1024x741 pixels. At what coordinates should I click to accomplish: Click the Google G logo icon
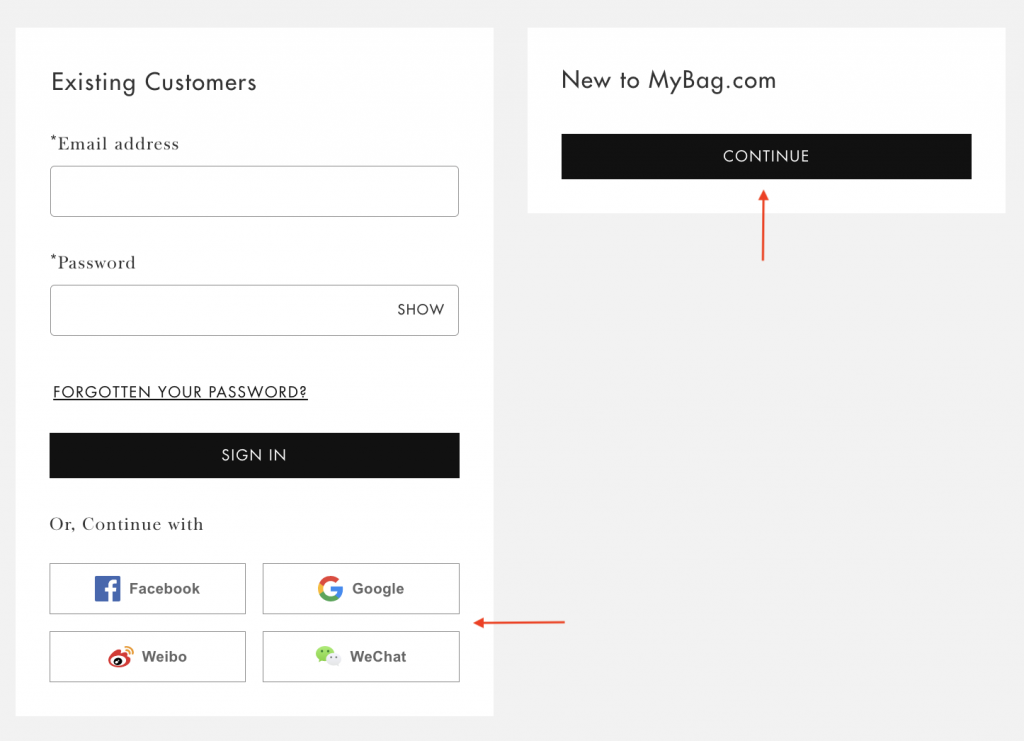pos(330,589)
